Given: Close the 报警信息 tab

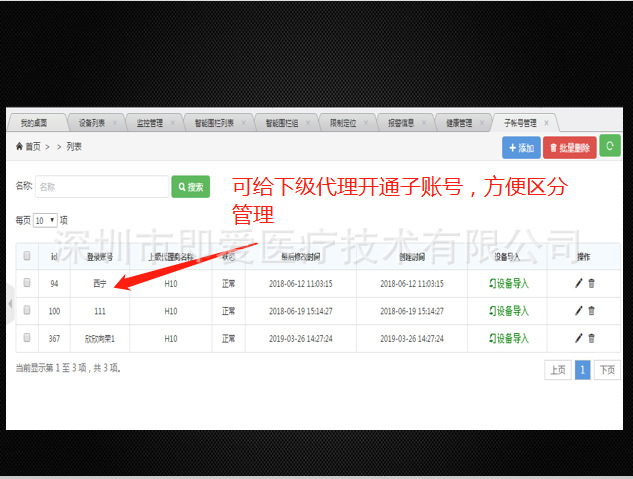Looking at the screenshot, I should click(424, 123).
